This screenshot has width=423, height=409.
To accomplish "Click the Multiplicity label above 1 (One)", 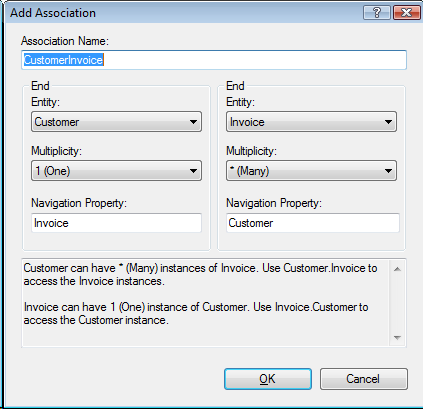I will tap(56, 151).
